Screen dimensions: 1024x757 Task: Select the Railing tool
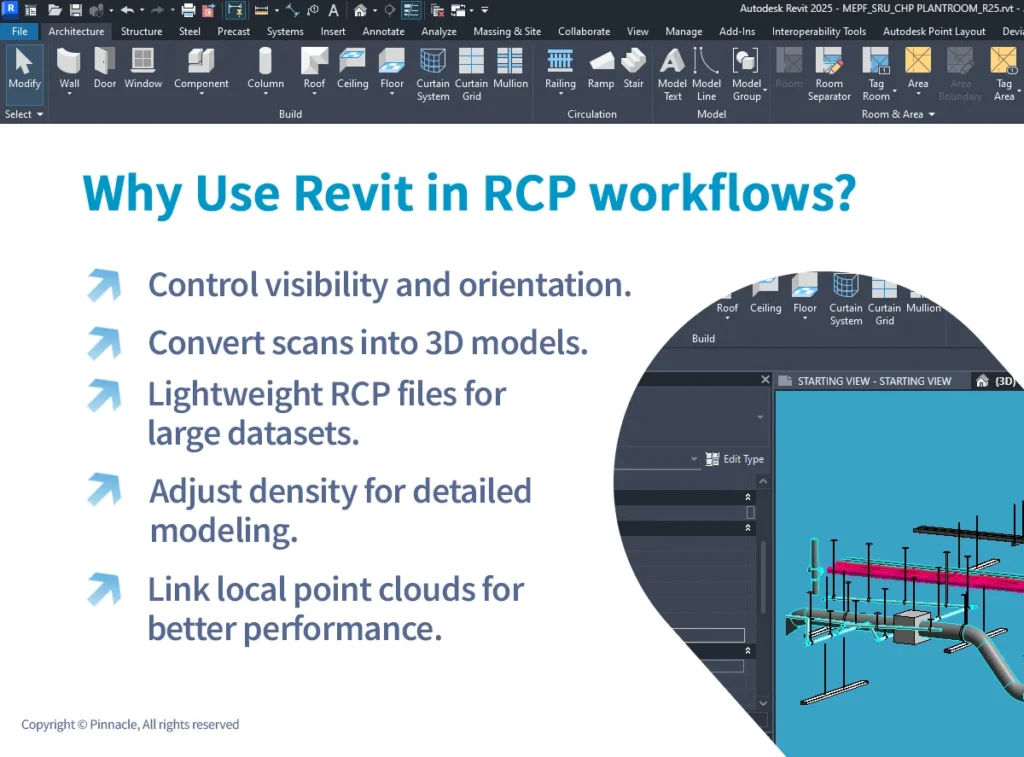[x=560, y=70]
